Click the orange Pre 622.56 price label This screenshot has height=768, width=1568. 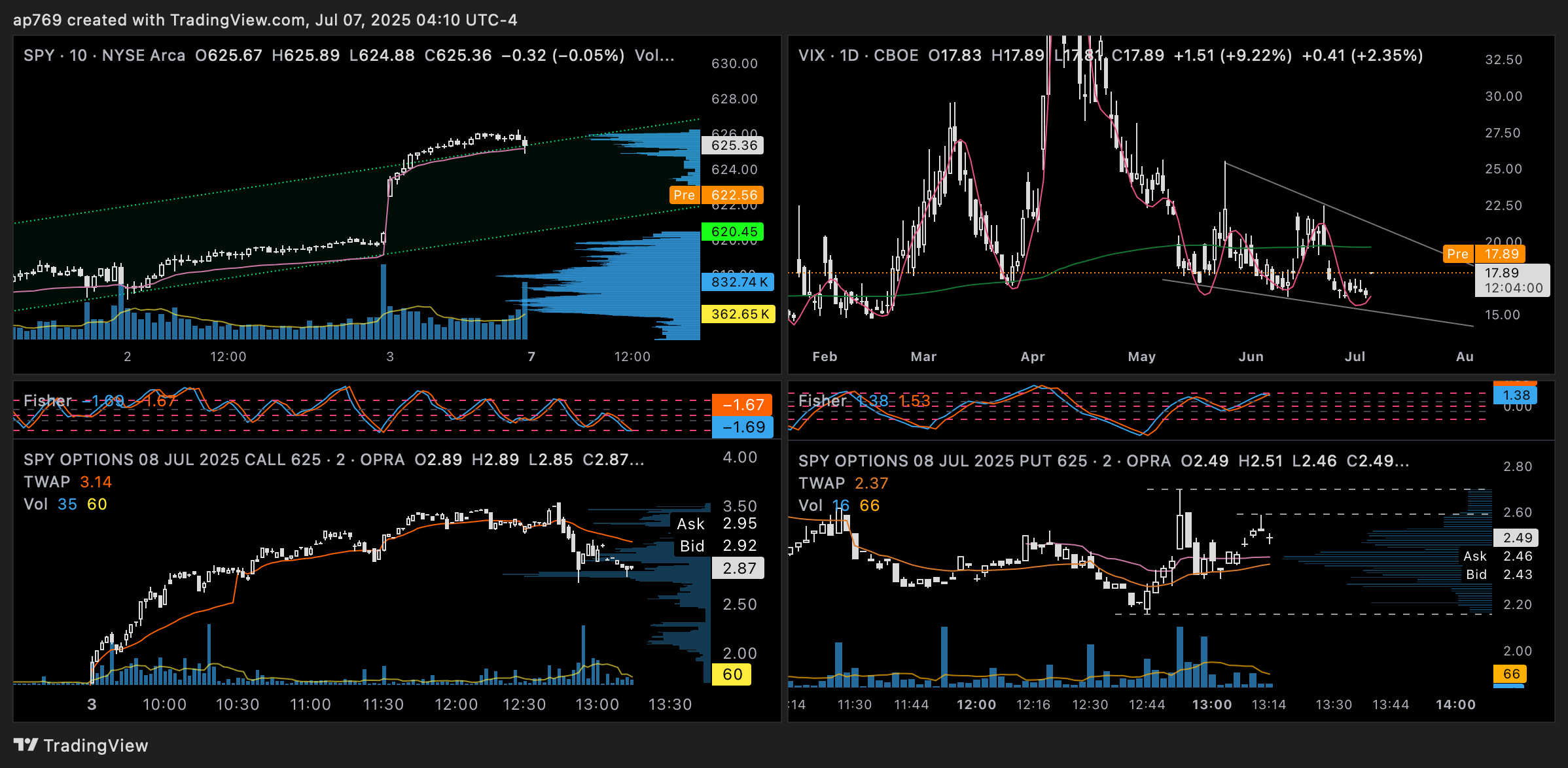[x=716, y=195]
